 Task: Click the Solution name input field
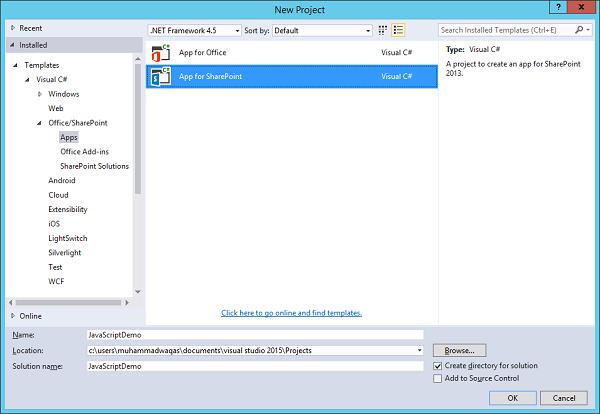point(255,366)
